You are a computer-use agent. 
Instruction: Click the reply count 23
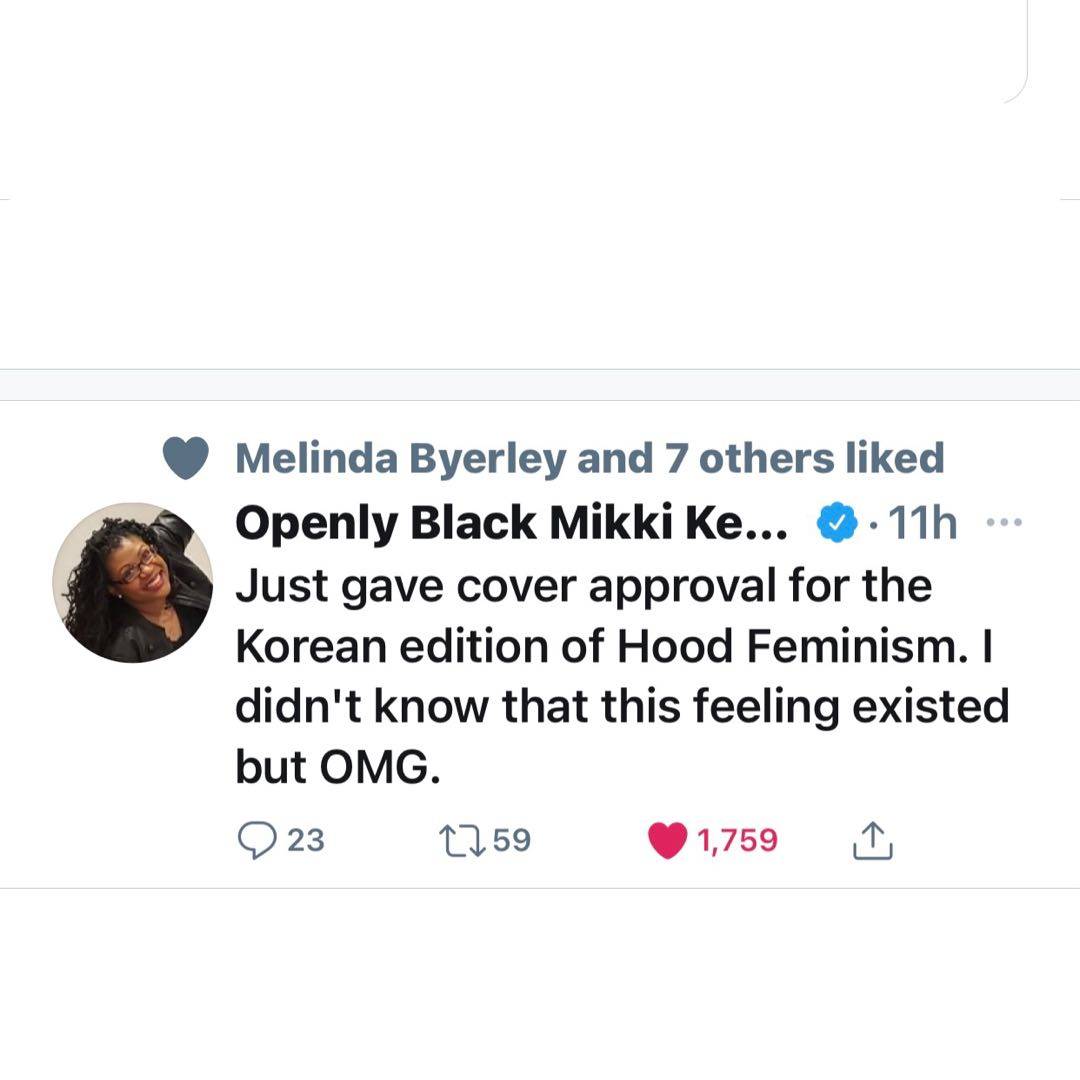[x=305, y=840]
